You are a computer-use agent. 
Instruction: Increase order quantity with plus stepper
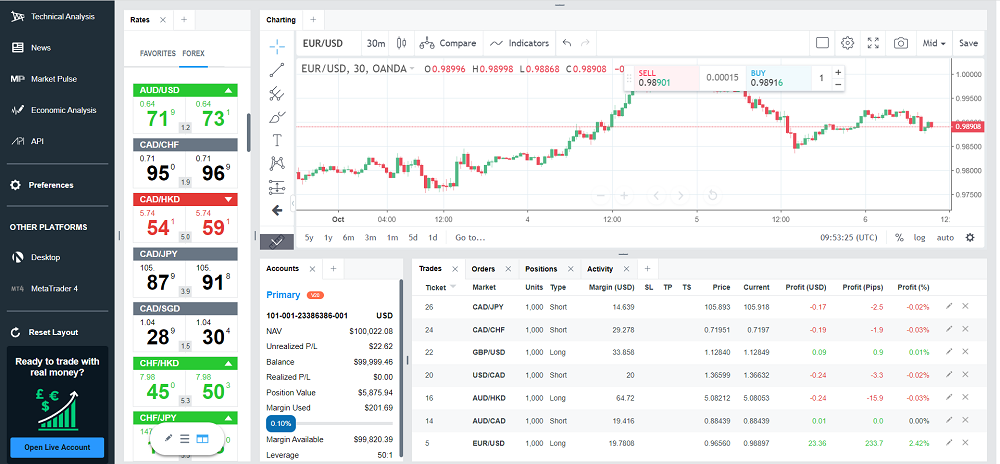[x=838, y=72]
